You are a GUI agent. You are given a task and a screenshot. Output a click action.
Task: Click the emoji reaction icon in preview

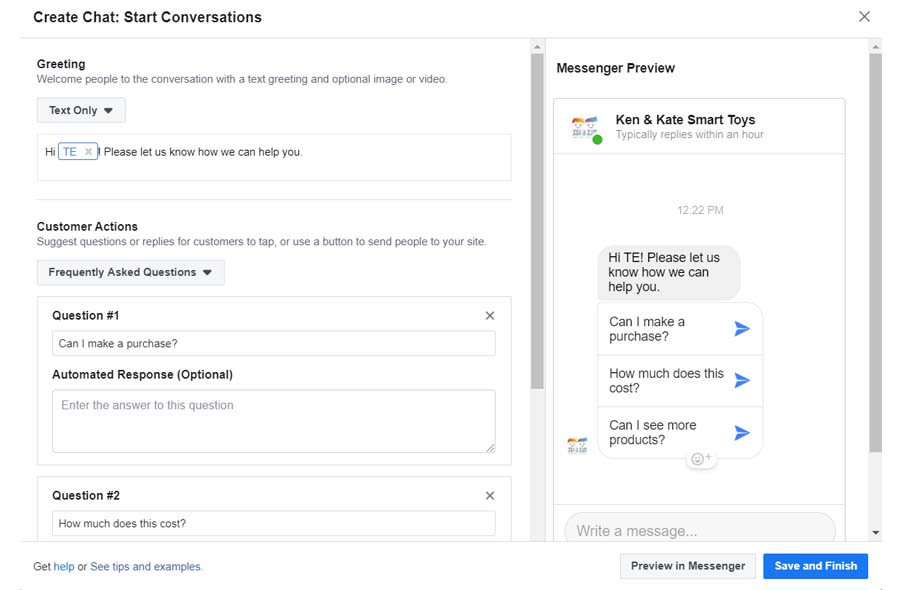(x=700, y=459)
